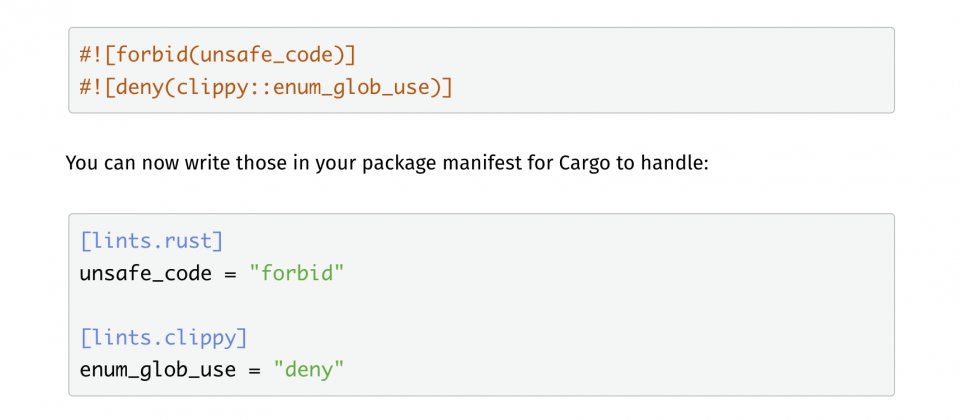Screen dimensions: 960x420
Task: Click the enum_glob_use key in the manifest
Action: click(157, 370)
